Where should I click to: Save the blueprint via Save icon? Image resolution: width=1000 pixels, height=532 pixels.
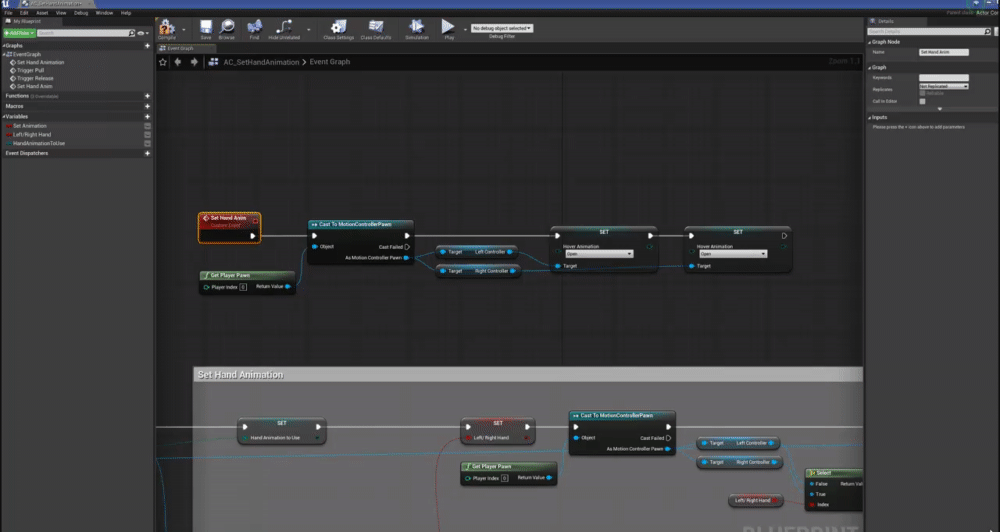(x=205, y=27)
